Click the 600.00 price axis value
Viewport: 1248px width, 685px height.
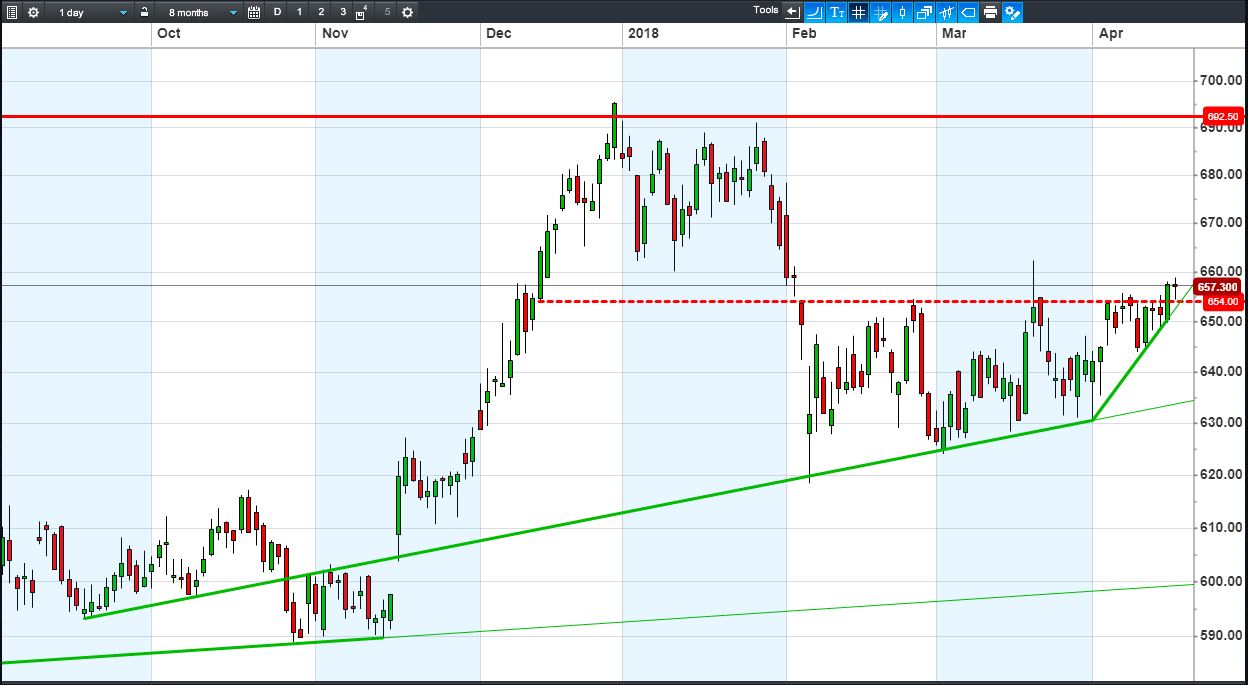click(x=1220, y=581)
